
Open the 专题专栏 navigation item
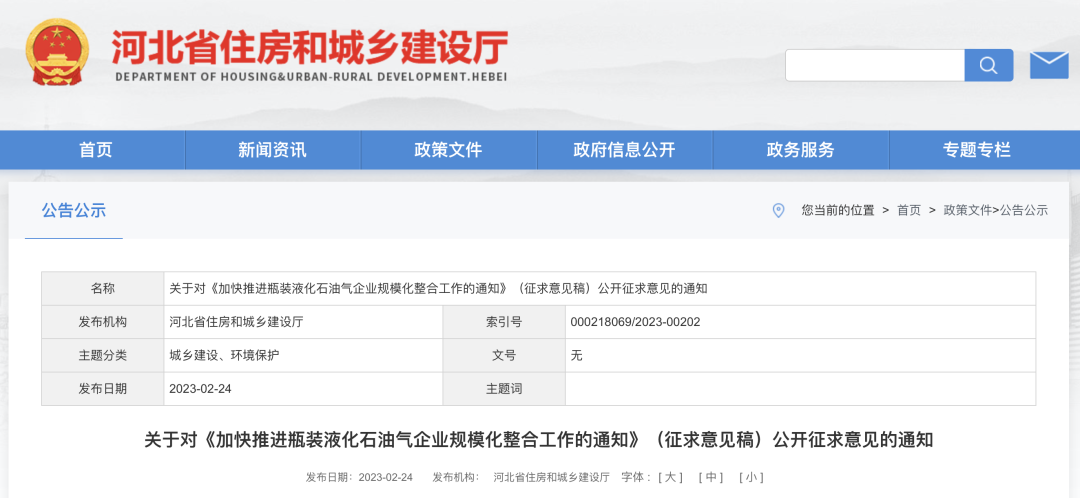coord(977,149)
